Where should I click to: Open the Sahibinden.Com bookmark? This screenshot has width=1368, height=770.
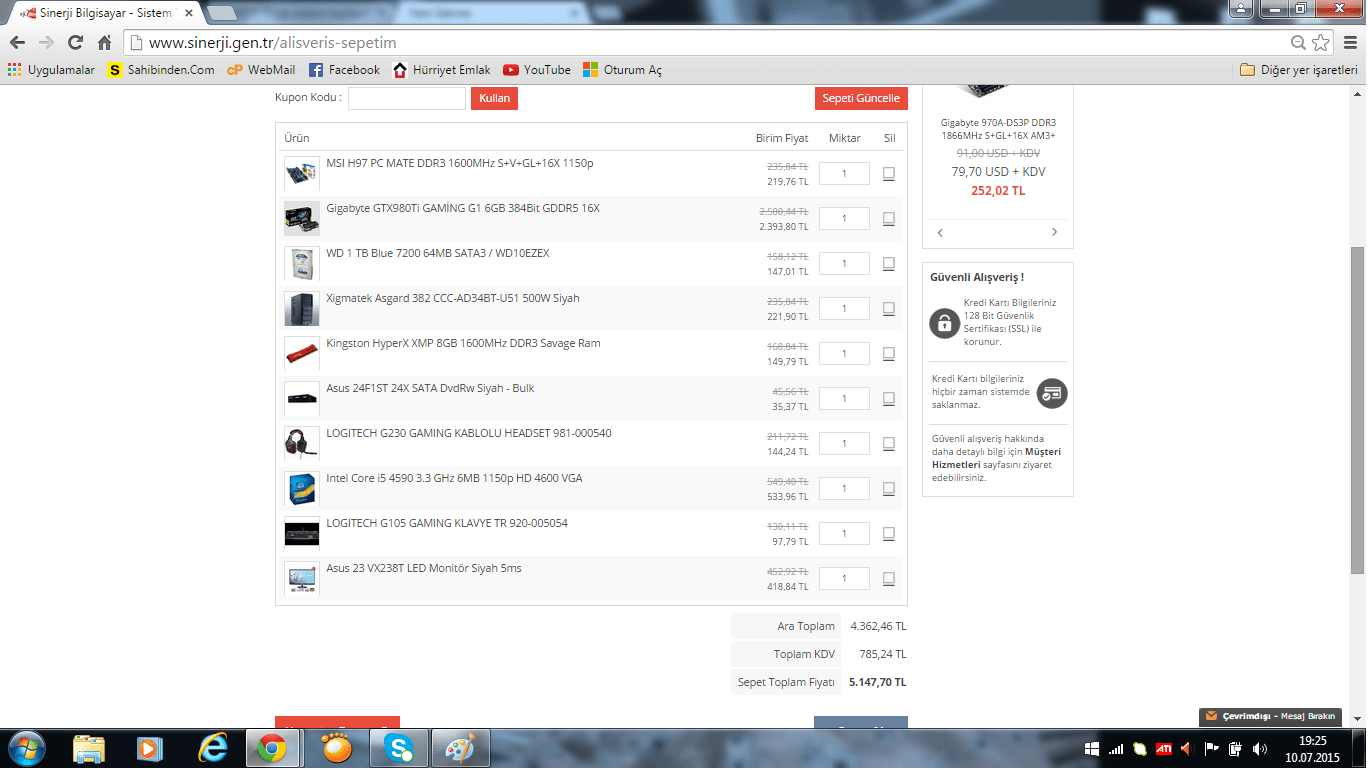[161, 70]
